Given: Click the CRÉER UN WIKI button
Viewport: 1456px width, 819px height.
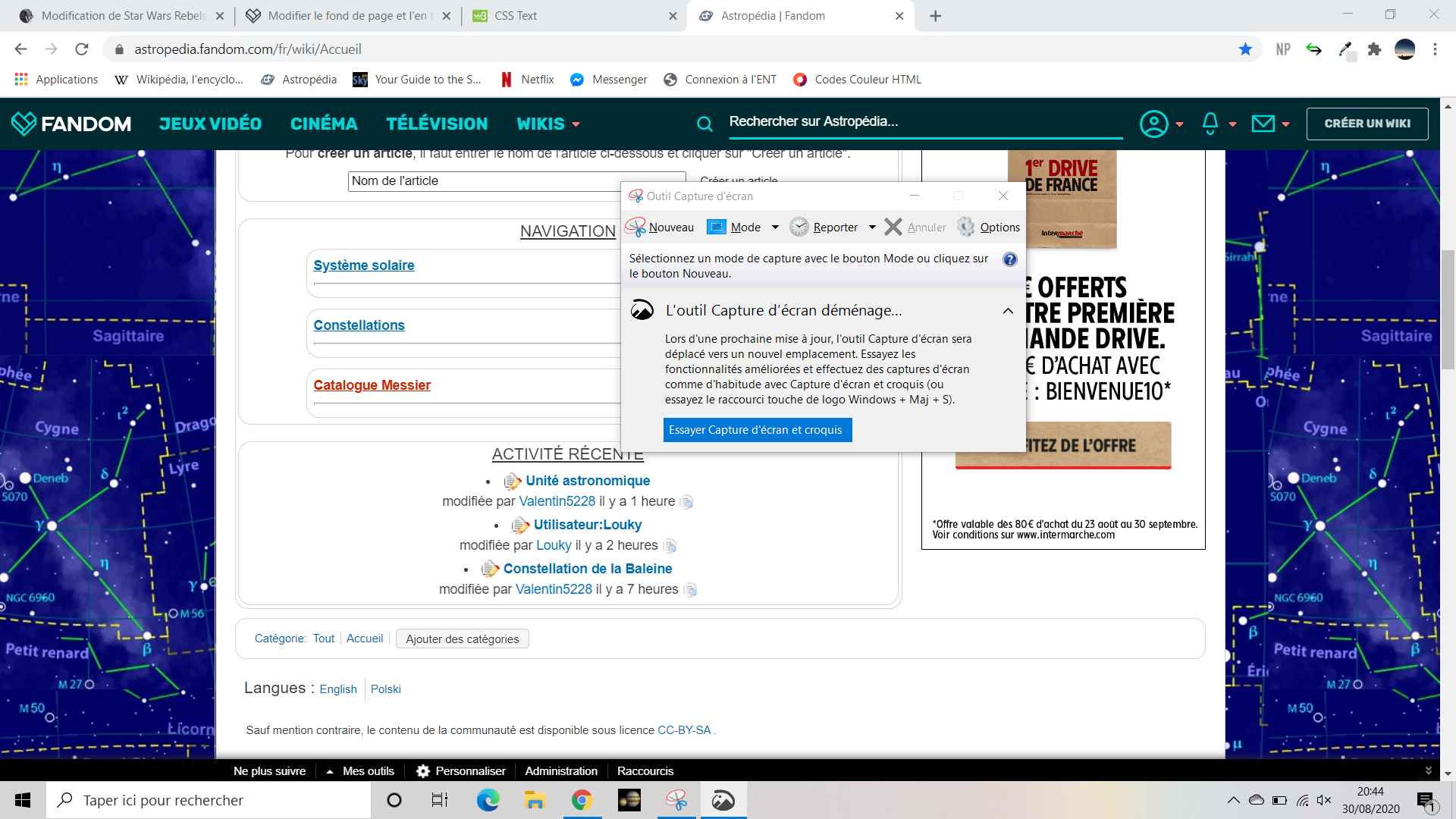Looking at the screenshot, I should 1367,124.
